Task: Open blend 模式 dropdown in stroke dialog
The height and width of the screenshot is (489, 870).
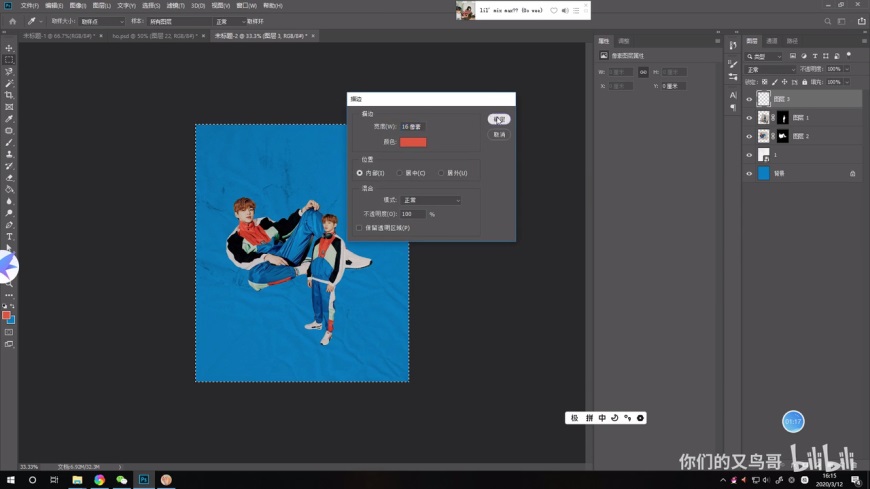Action: click(431, 200)
